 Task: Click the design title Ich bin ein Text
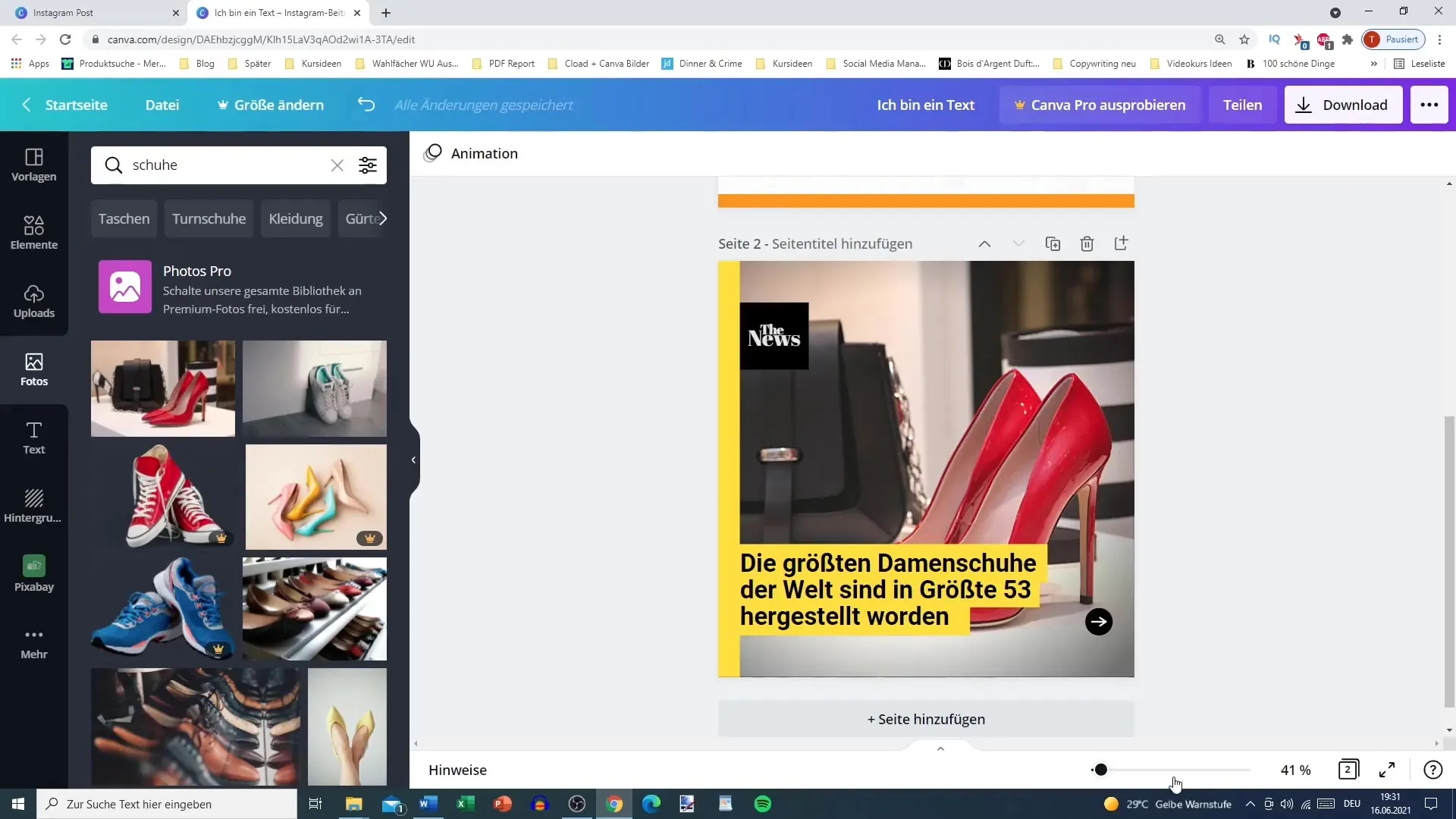click(x=925, y=105)
